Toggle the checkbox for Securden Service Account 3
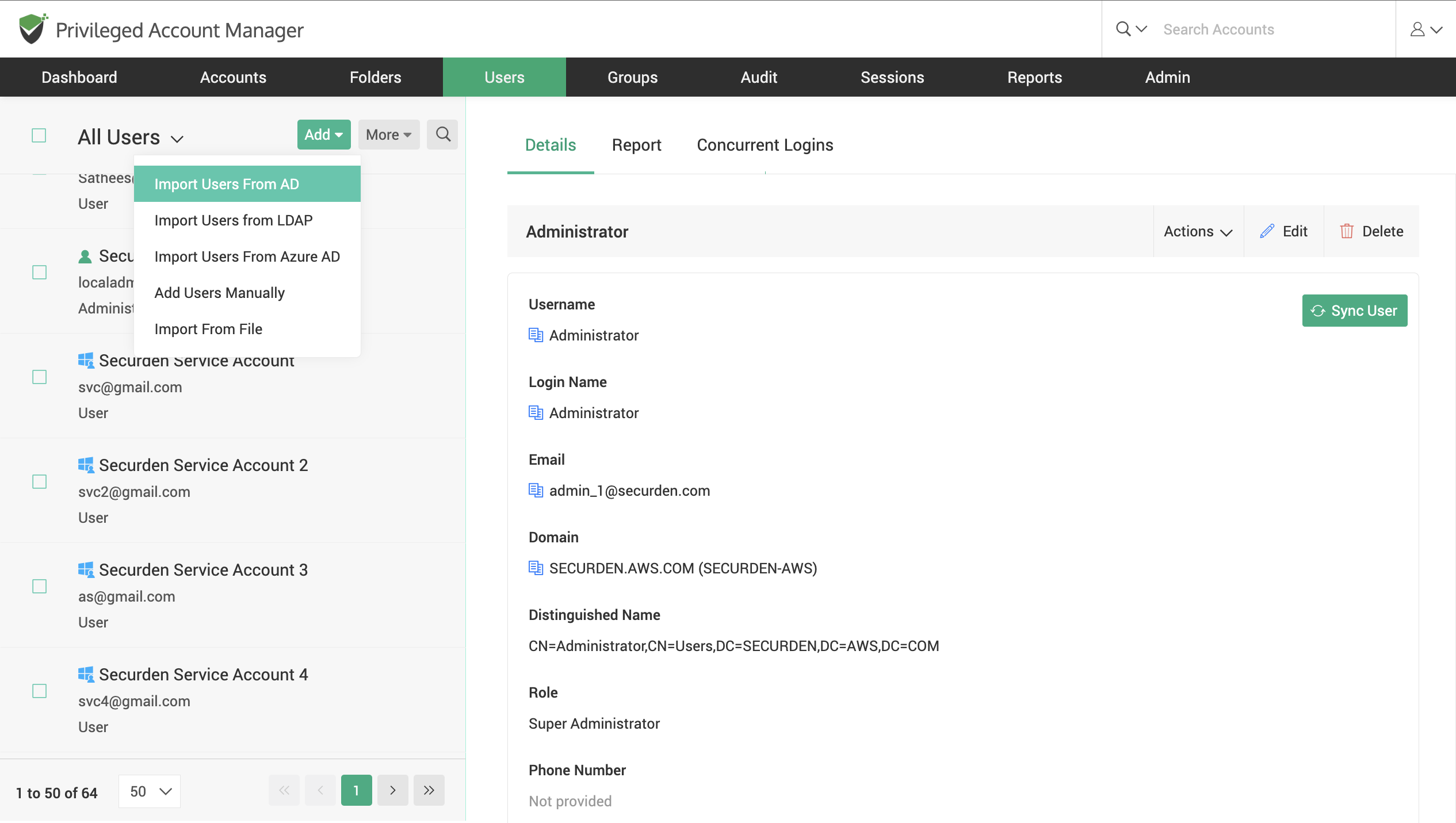1456x823 pixels. pyautogui.click(x=40, y=586)
